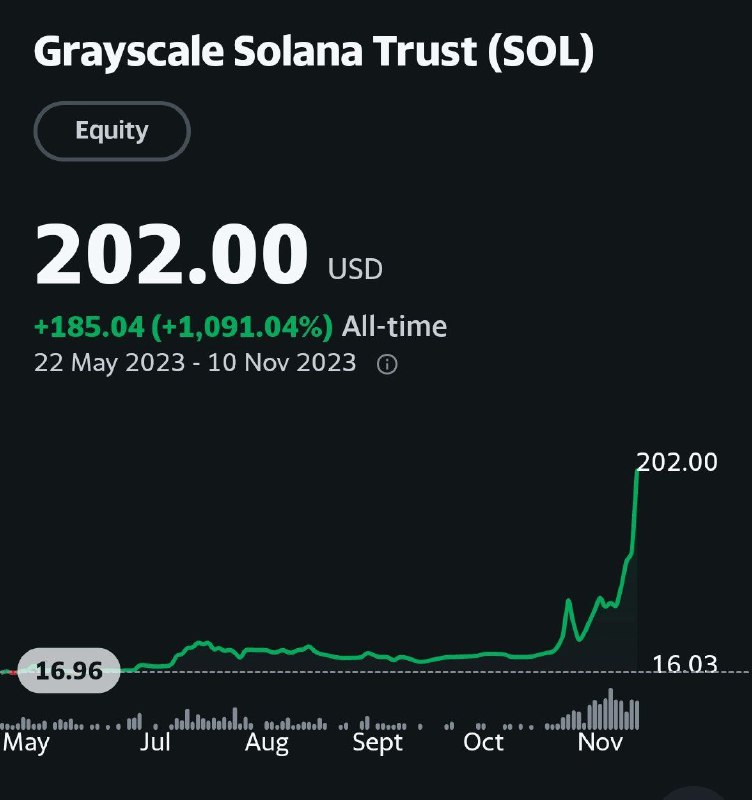Click the 16.03 baseline price label
The width and height of the screenshot is (752, 800).
685,664
